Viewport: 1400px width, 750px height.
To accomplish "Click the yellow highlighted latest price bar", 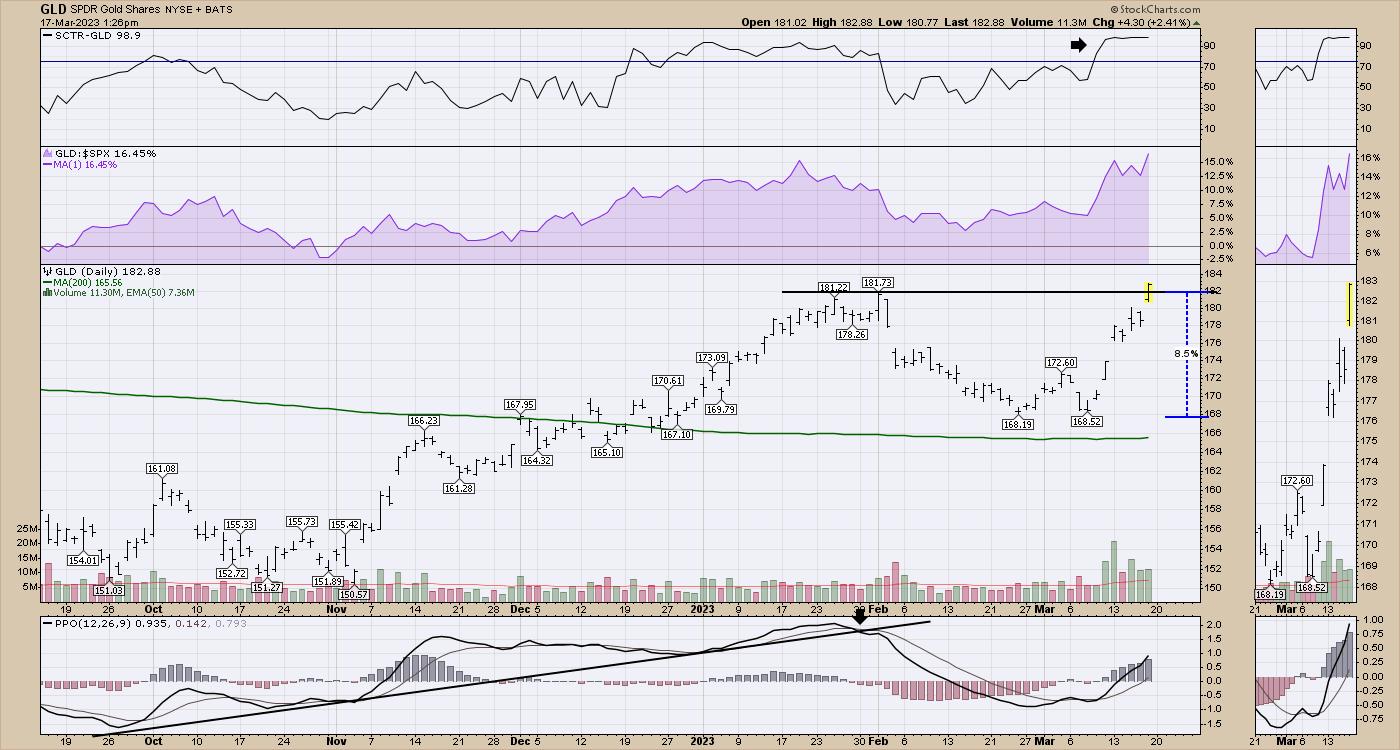I will click(x=1150, y=291).
